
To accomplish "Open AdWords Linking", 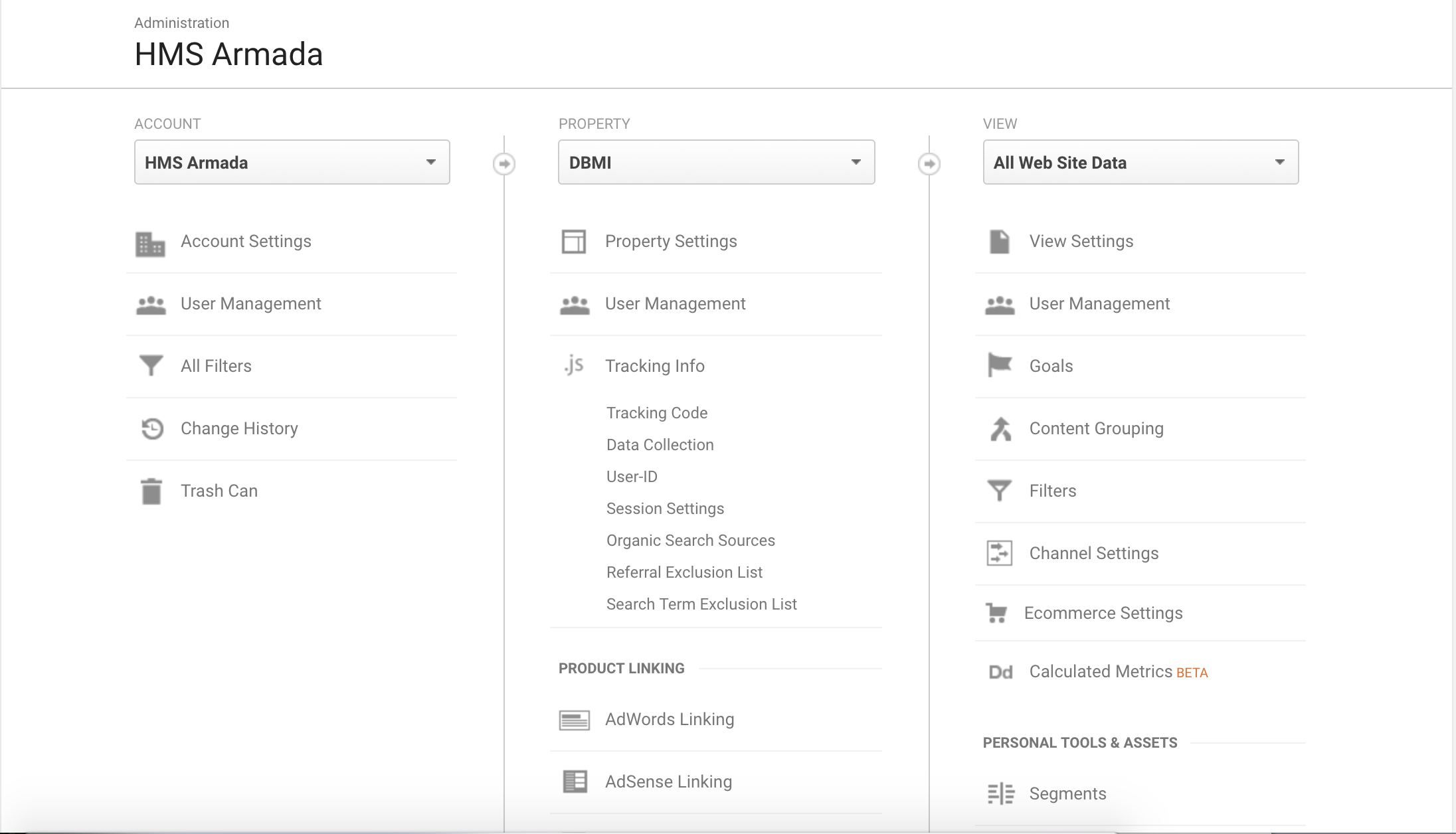I will click(670, 720).
